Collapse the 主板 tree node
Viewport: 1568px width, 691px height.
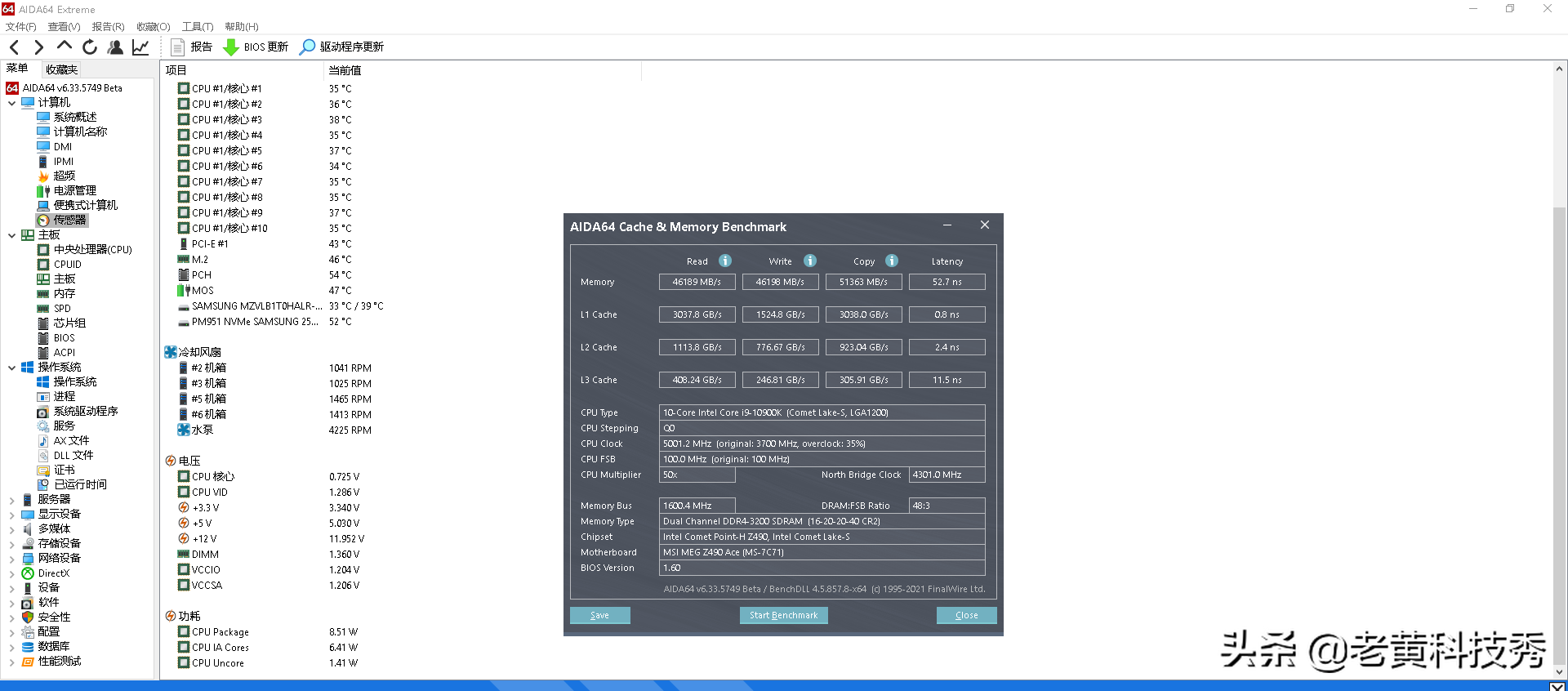pyautogui.click(x=11, y=235)
